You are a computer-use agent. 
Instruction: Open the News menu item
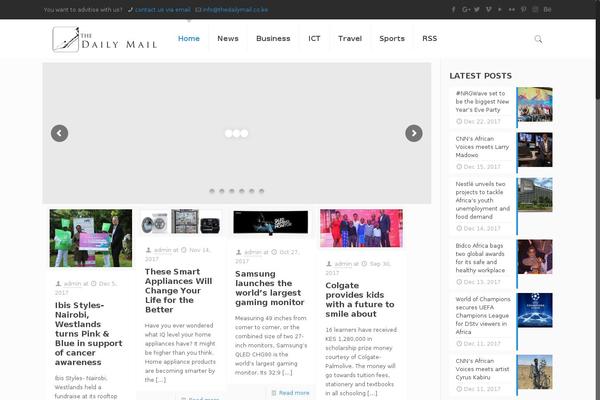pyautogui.click(x=228, y=39)
